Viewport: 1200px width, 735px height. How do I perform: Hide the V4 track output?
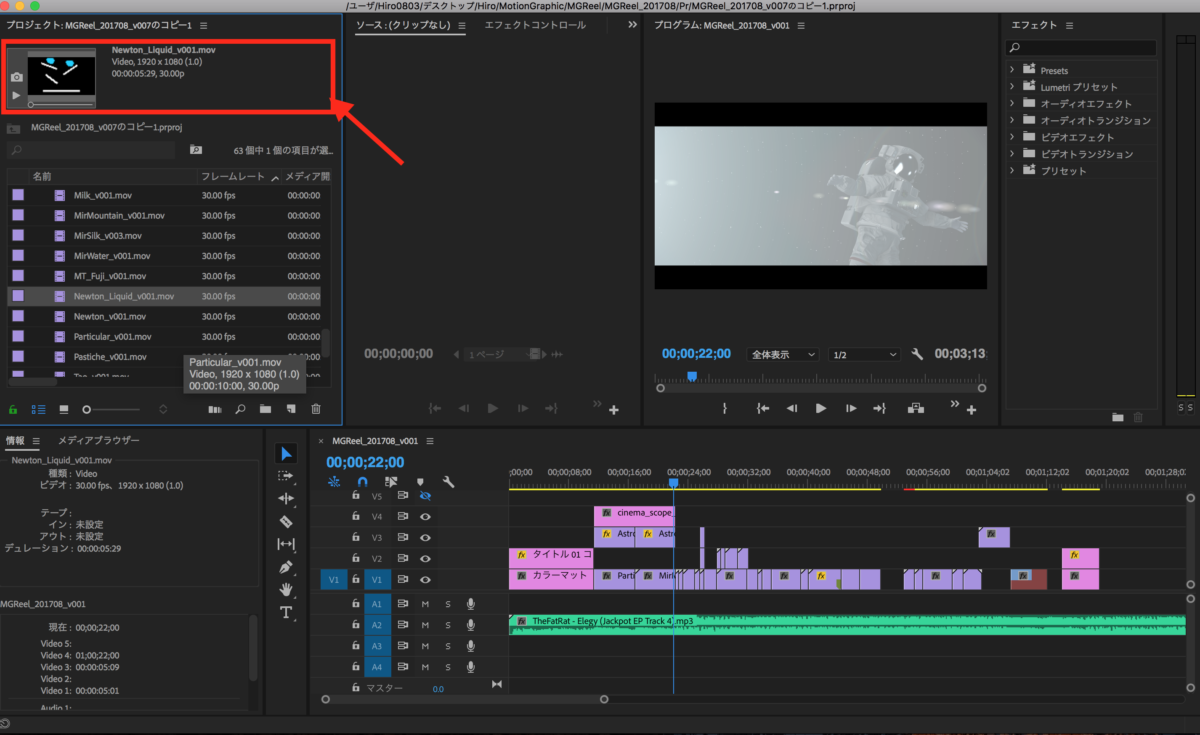point(425,517)
